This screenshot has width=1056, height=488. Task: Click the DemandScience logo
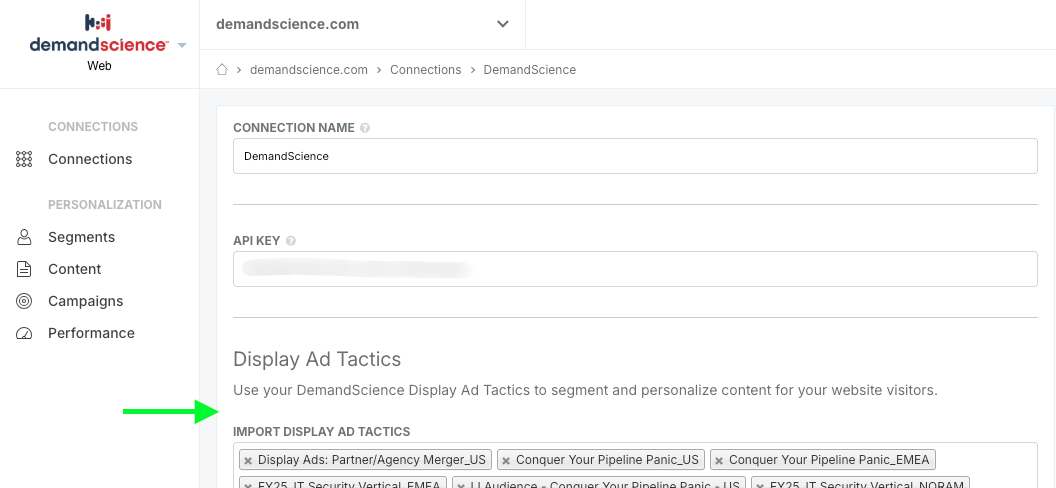click(98, 34)
